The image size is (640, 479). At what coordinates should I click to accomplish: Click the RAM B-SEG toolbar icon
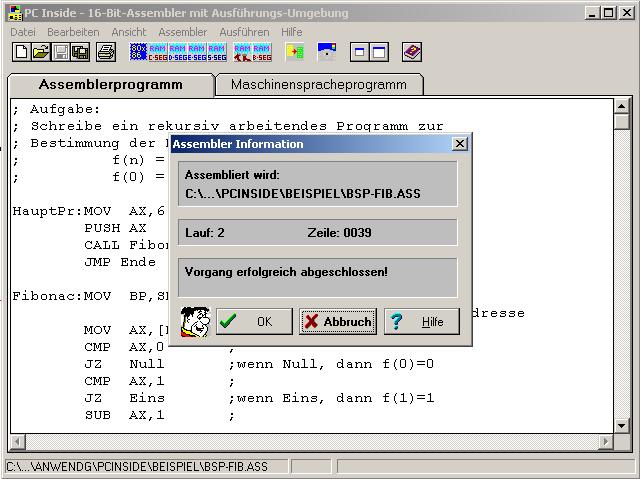pyautogui.click(x=262, y=52)
